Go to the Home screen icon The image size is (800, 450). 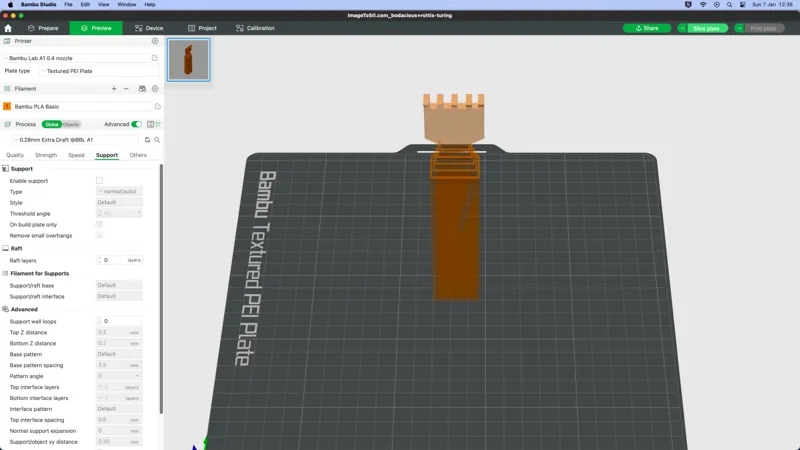click(8, 28)
